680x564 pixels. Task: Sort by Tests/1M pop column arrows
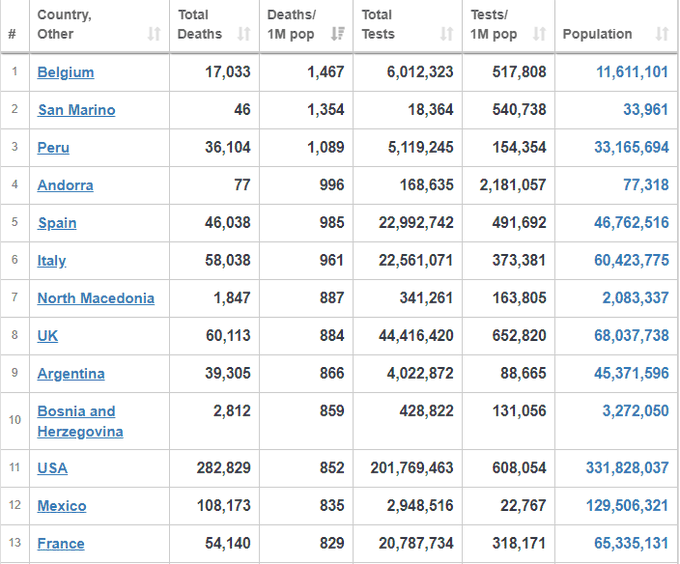(539, 34)
